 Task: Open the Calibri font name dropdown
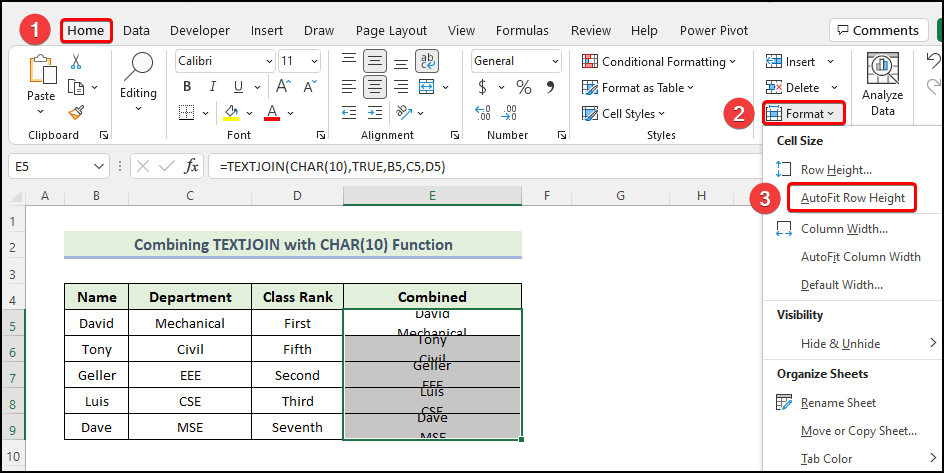click(x=269, y=61)
